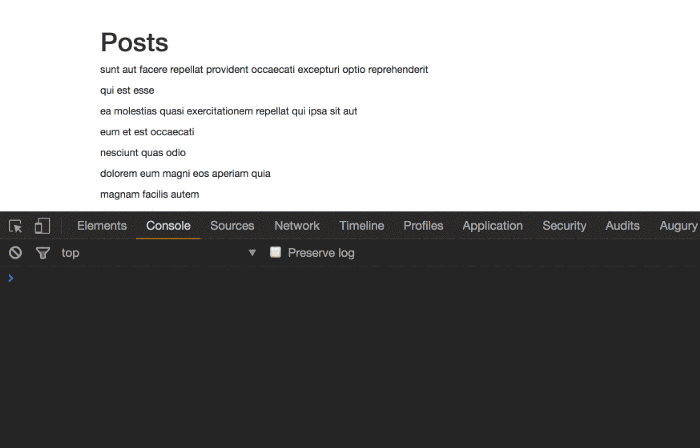Expand the top context dropdown arrow
700x448 pixels.
252,253
